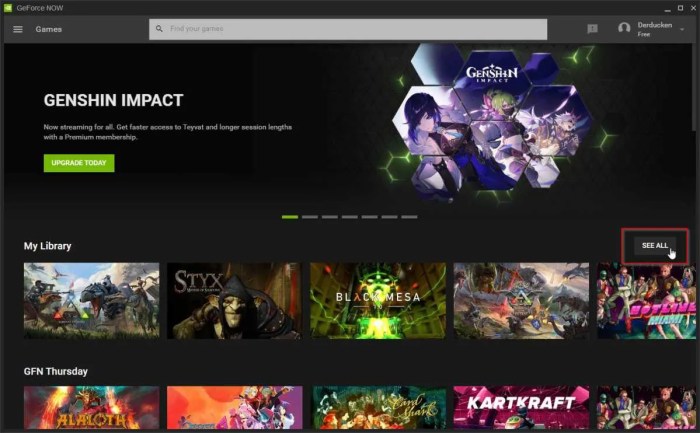Click the user avatar icon

(x=624, y=29)
